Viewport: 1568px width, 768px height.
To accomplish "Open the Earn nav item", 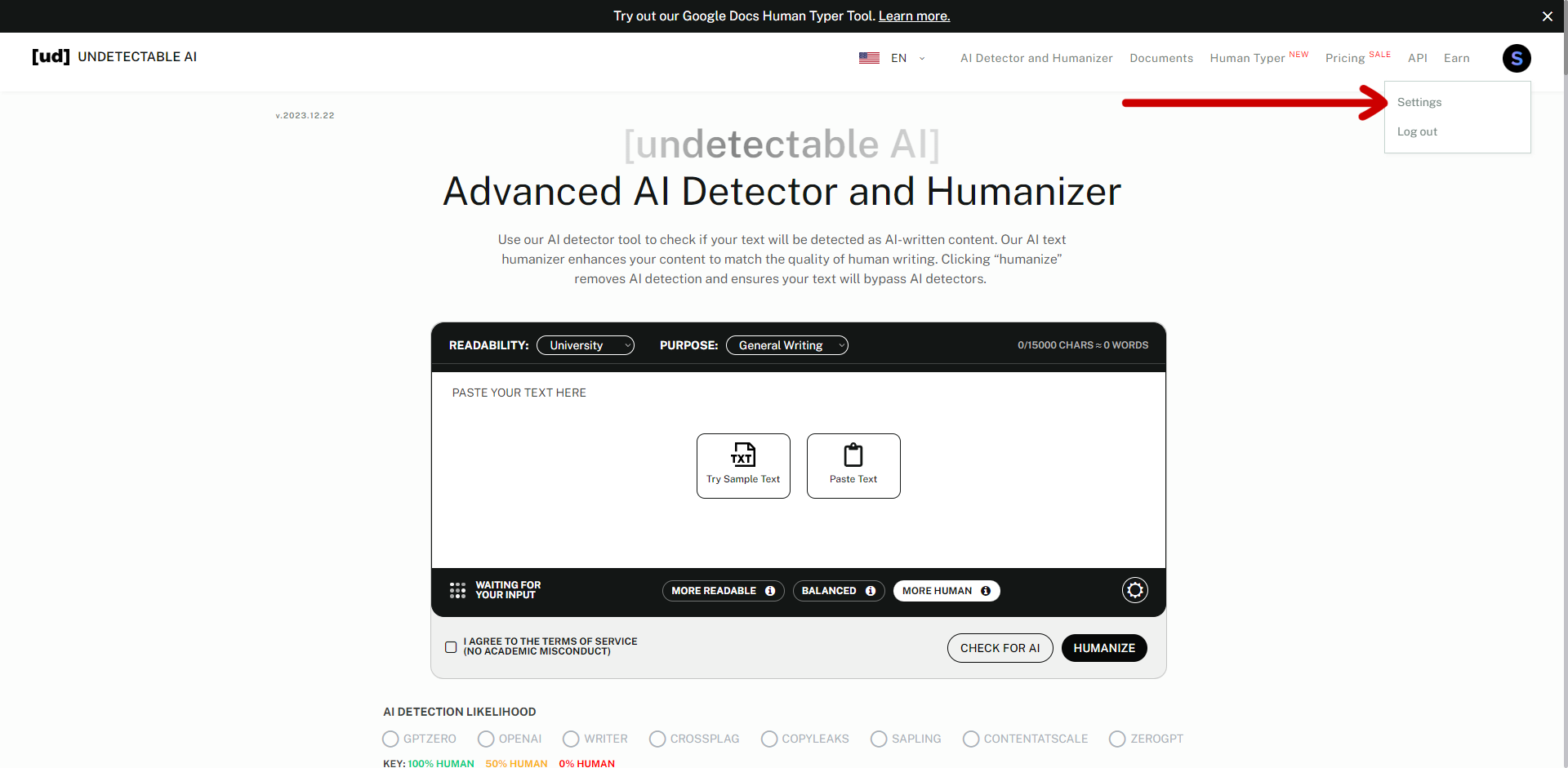I will pyautogui.click(x=1457, y=58).
